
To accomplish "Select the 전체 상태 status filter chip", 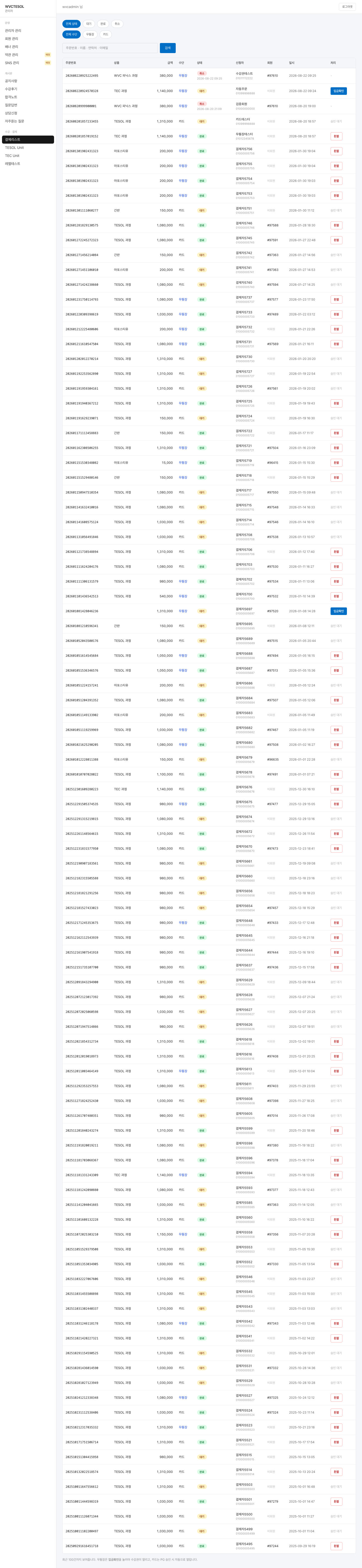I will click(x=71, y=24).
